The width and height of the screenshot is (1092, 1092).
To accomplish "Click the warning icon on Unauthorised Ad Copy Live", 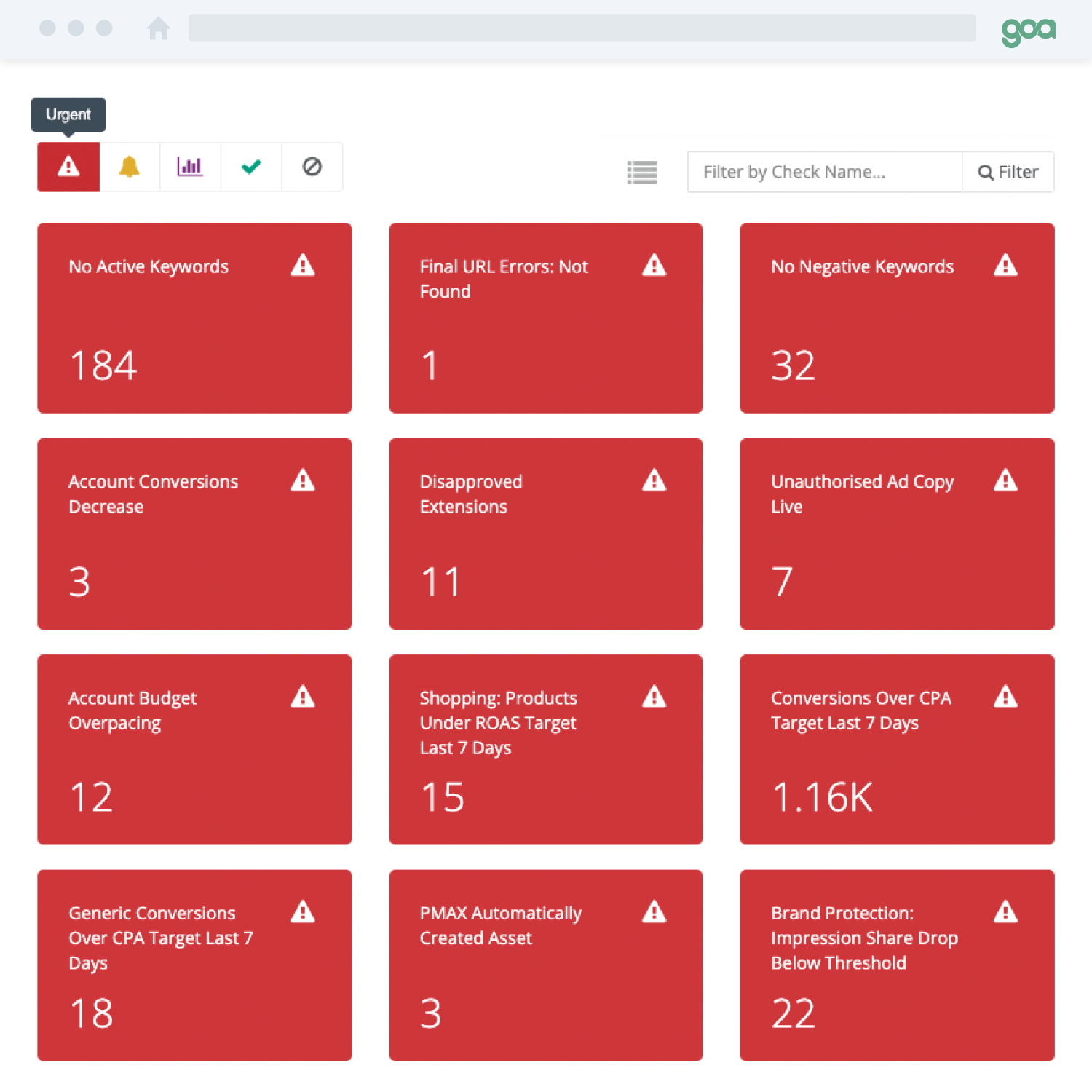I will click(1005, 480).
